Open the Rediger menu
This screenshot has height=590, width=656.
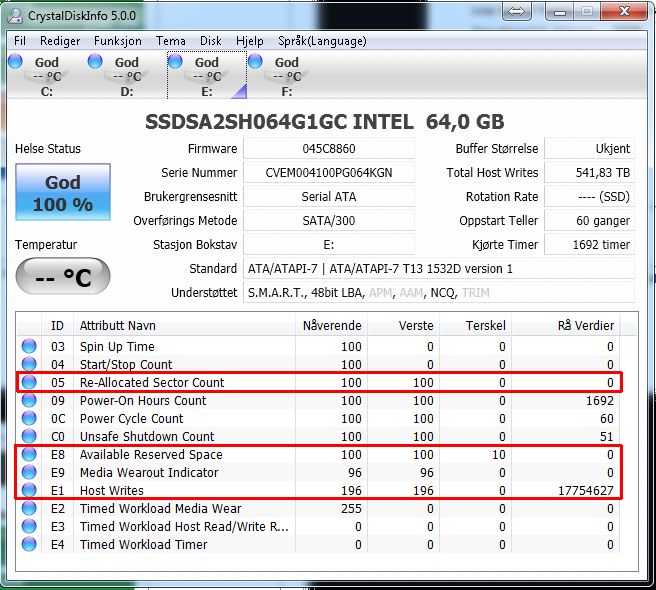pos(60,41)
